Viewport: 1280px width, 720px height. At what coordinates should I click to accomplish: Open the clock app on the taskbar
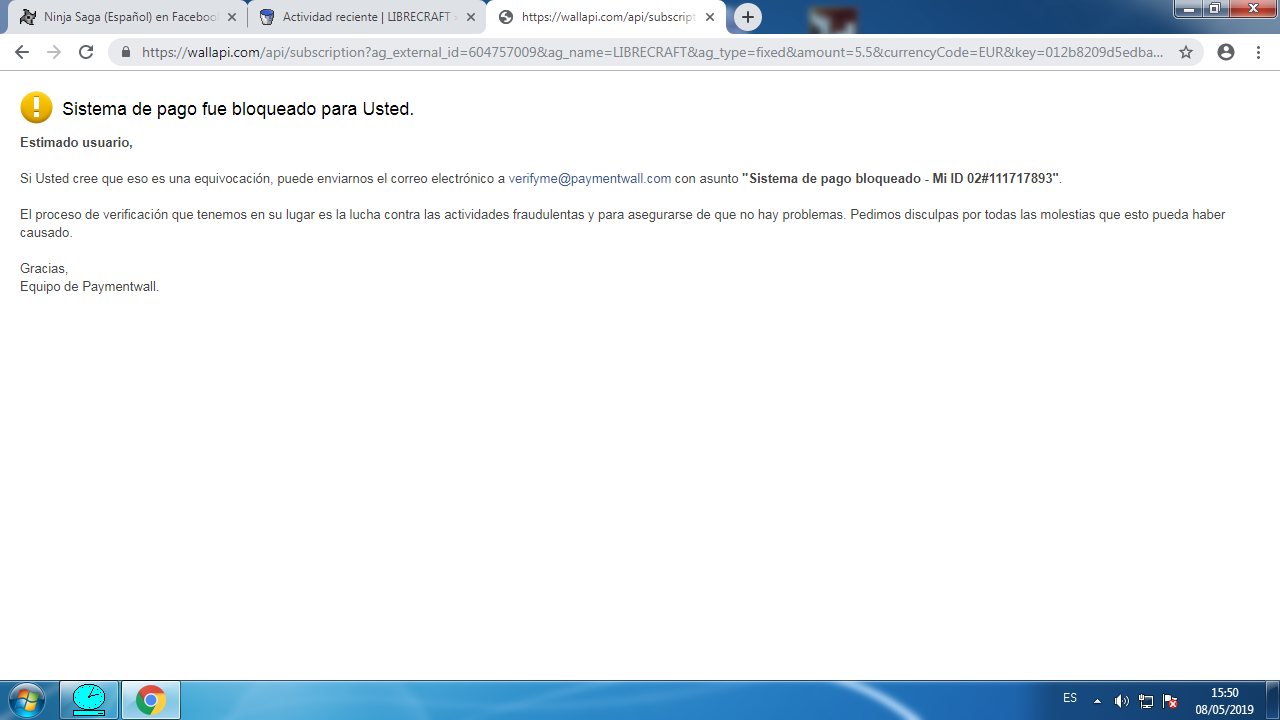(x=89, y=700)
